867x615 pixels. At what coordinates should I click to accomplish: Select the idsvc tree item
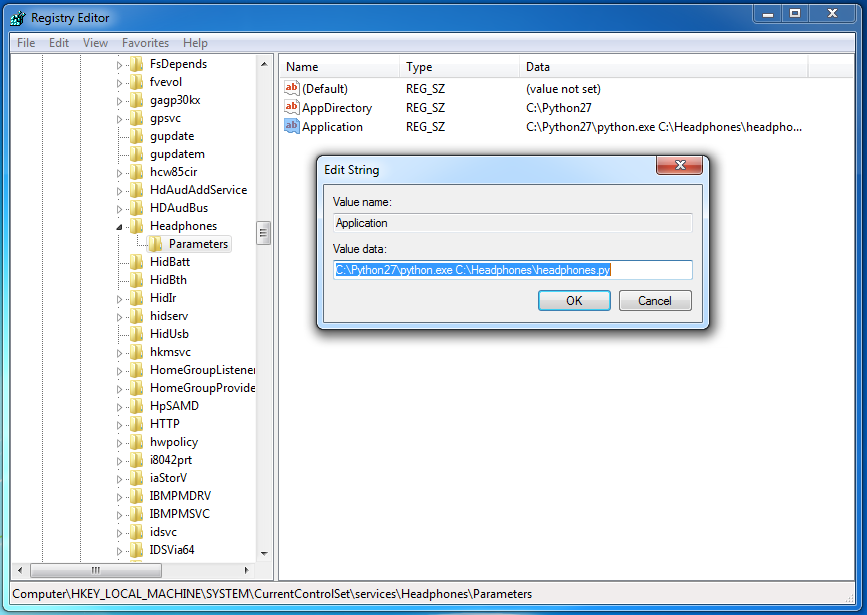(163, 532)
